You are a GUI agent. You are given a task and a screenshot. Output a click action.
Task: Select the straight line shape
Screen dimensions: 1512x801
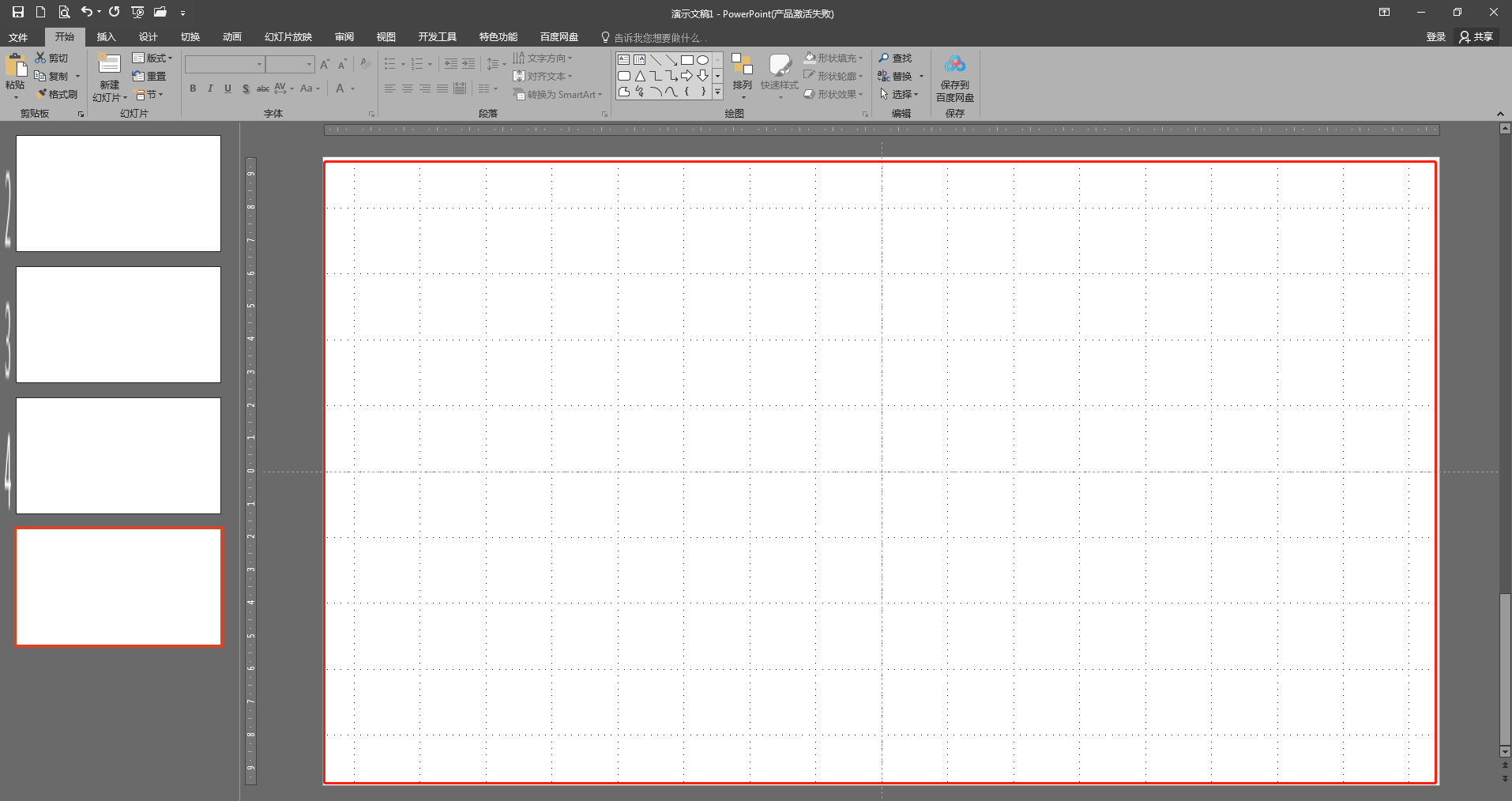[x=656, y=60]
